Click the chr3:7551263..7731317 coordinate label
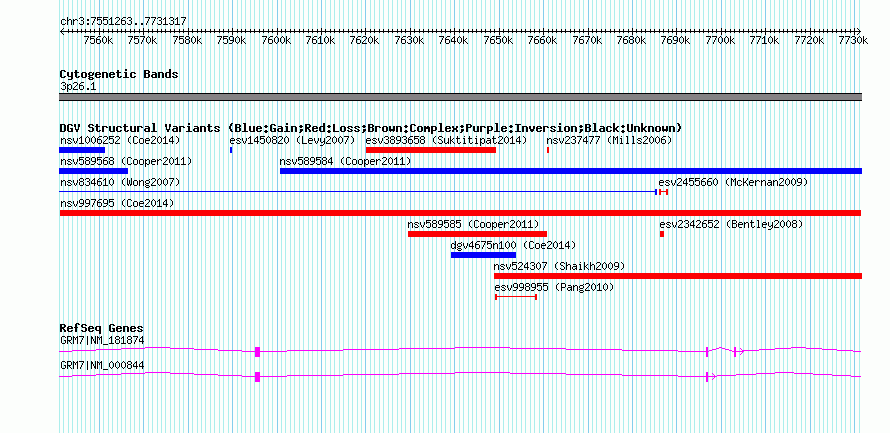The width and height of the screenshot is (890, 433). point(123,21)
